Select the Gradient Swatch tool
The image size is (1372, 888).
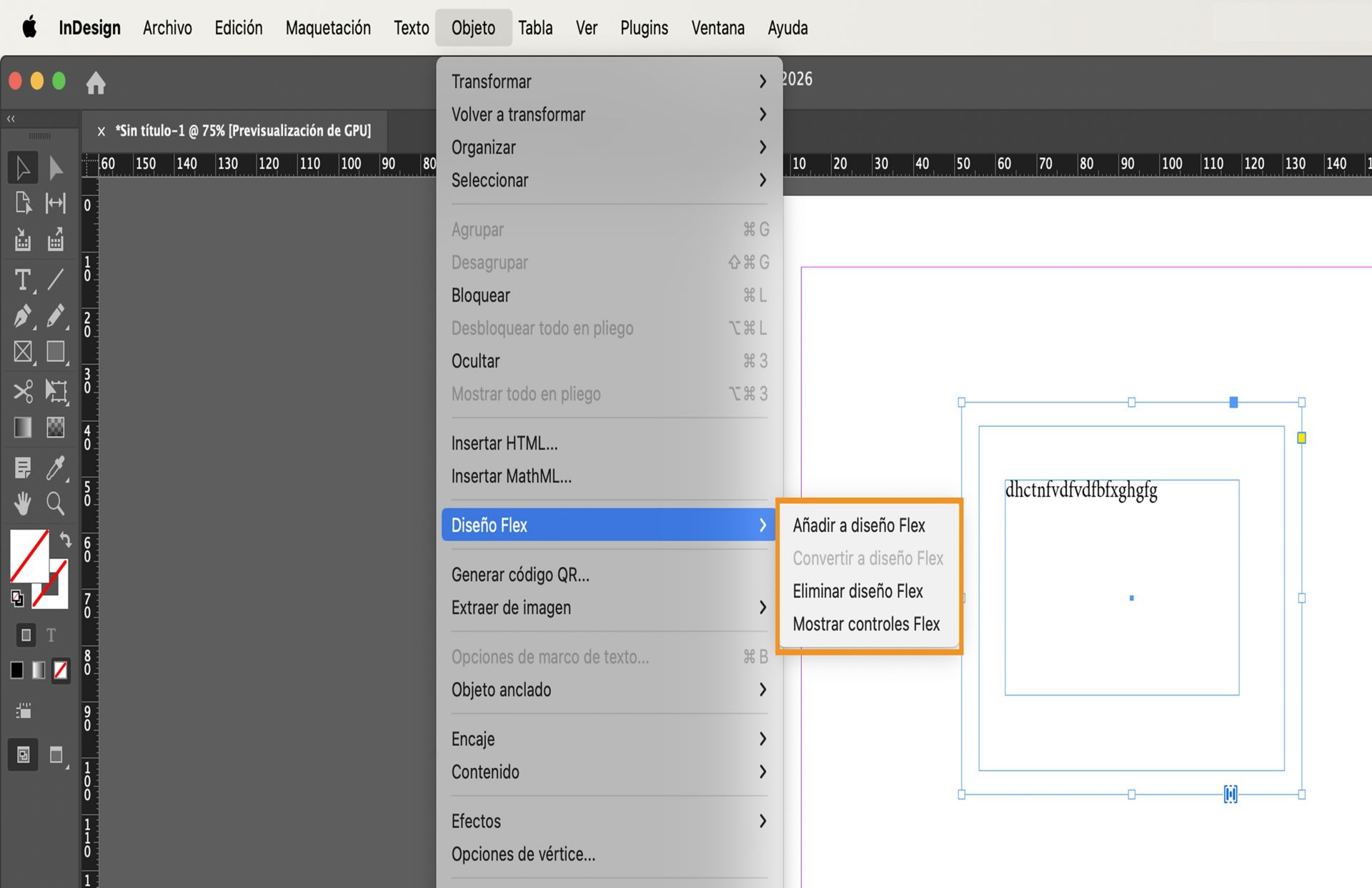click(x=22, y=427)
